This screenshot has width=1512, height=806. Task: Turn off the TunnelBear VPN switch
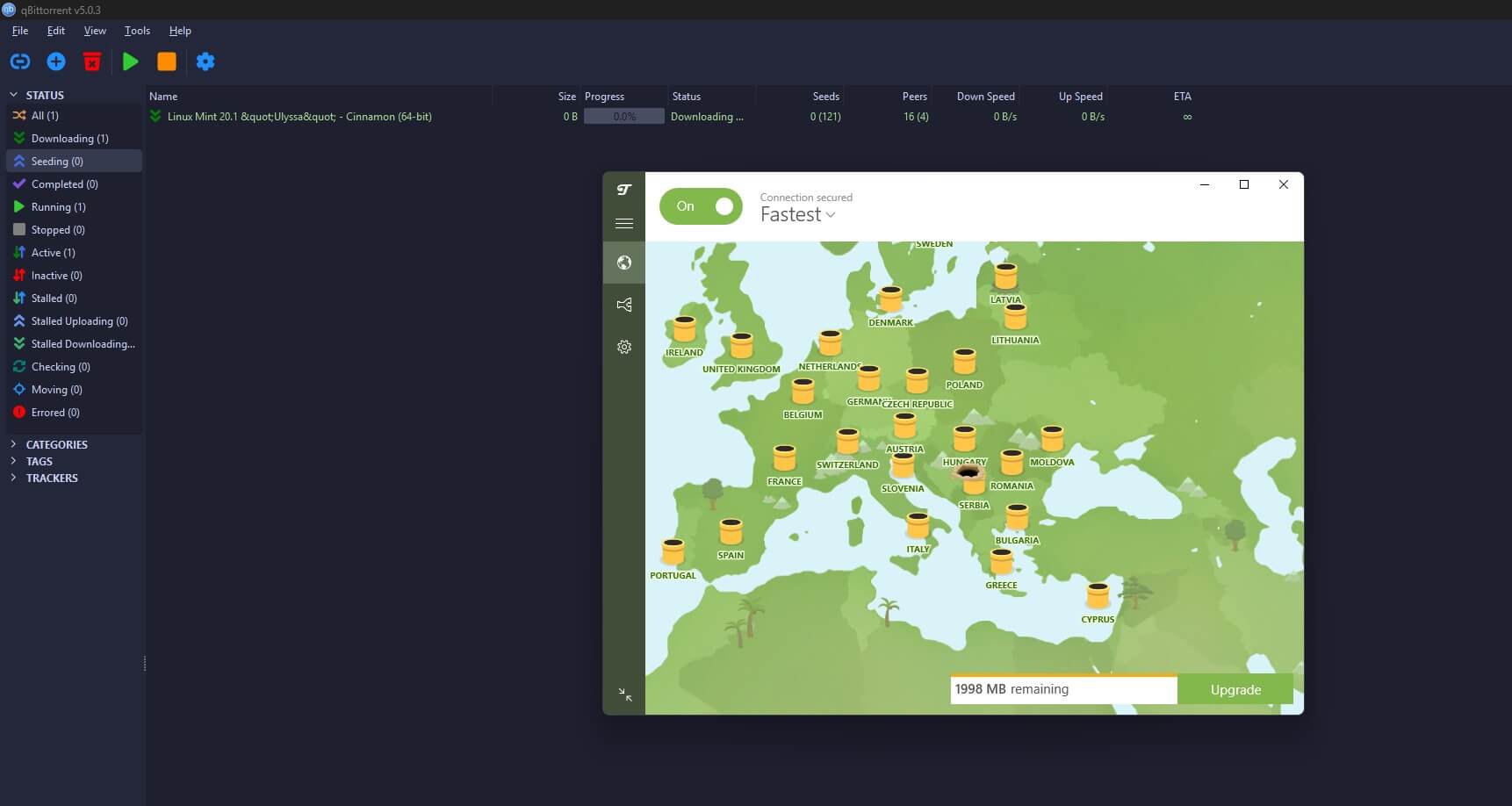pos(701,206)
